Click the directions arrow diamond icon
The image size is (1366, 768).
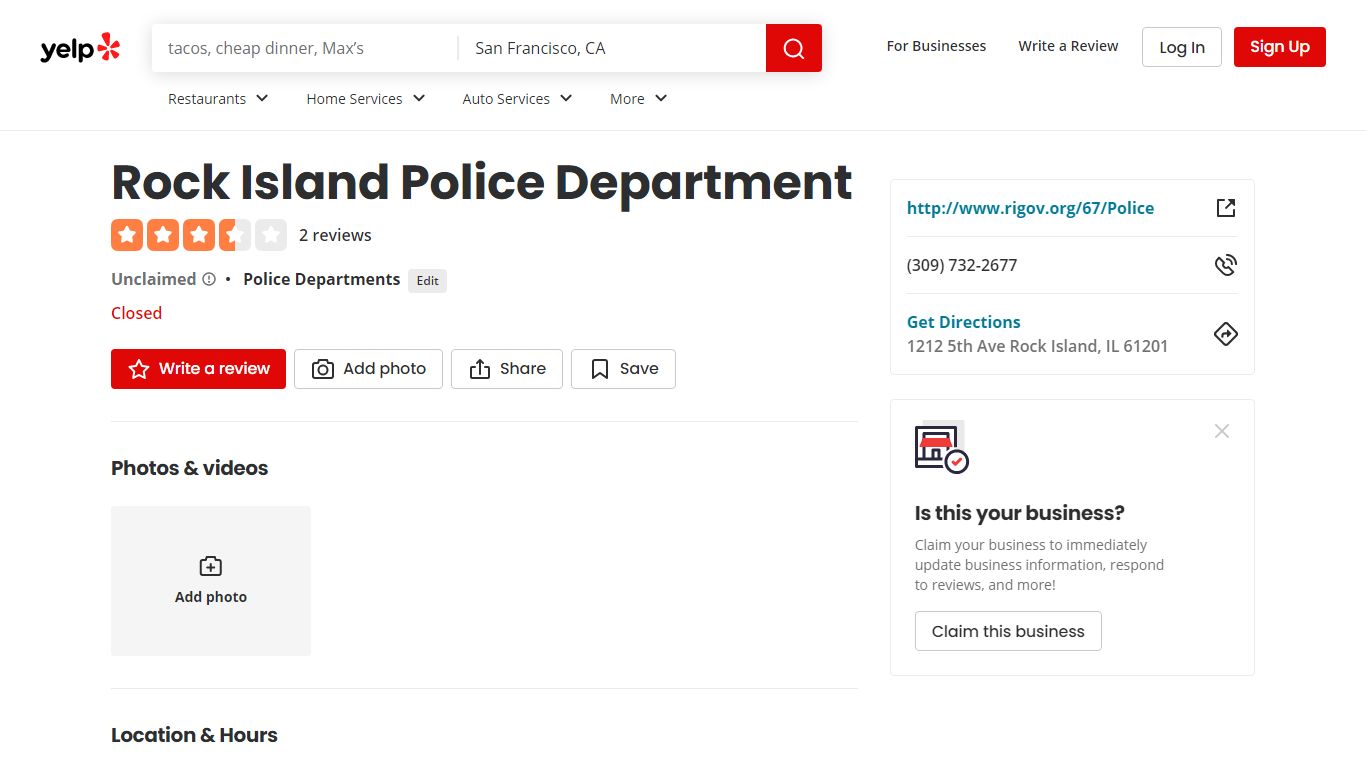pos(1226,334)
